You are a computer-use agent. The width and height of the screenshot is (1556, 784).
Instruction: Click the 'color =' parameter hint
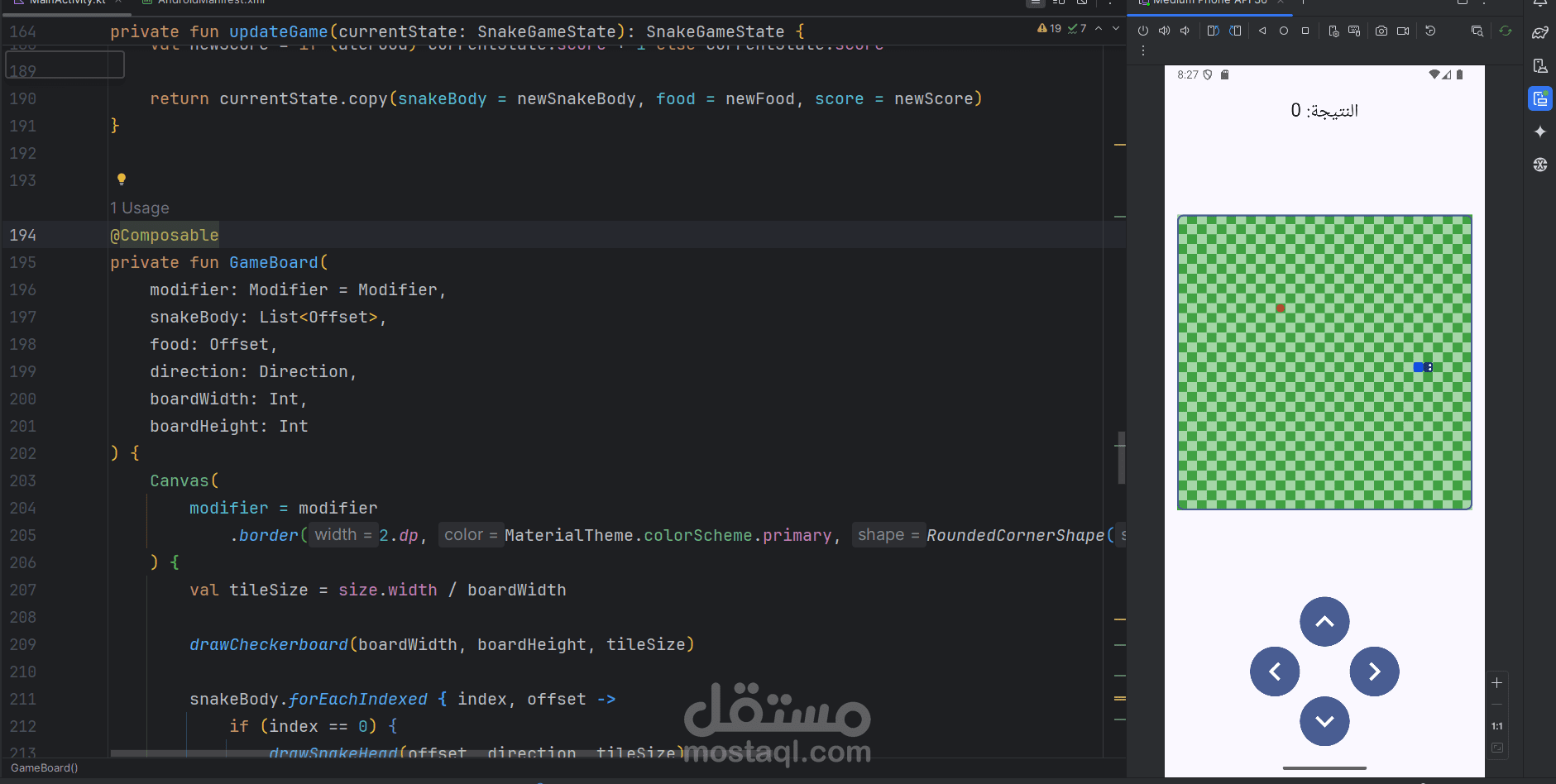click(x=470, y=535)
